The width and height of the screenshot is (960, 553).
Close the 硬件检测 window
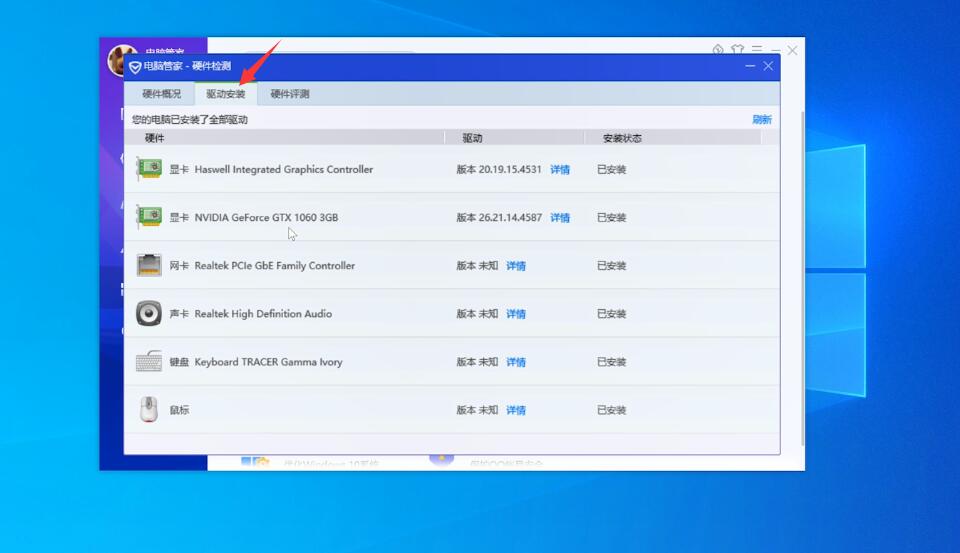click(768, 66)
